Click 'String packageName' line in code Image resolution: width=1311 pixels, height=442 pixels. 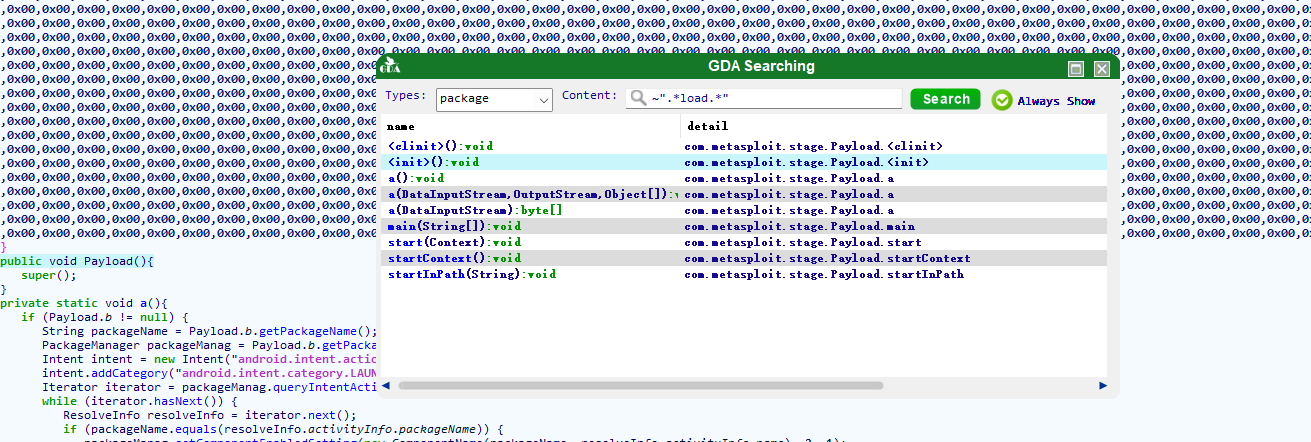[x=210, y=331]
